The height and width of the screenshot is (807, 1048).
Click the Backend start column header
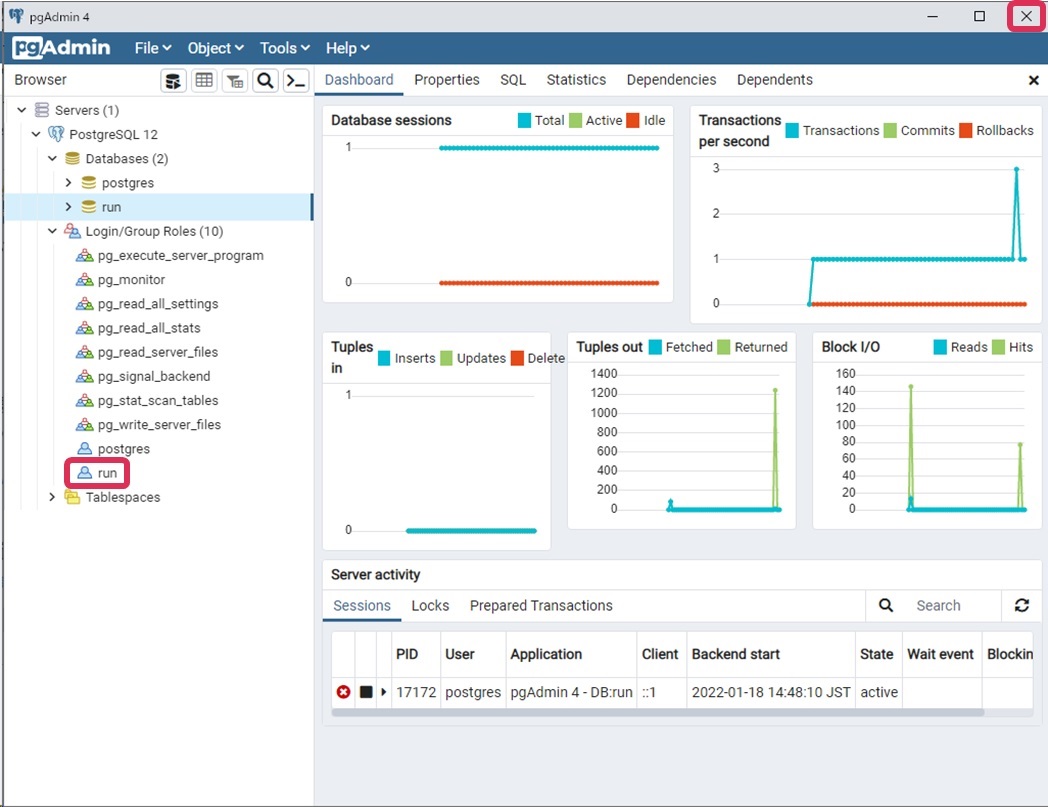[771, 654]
